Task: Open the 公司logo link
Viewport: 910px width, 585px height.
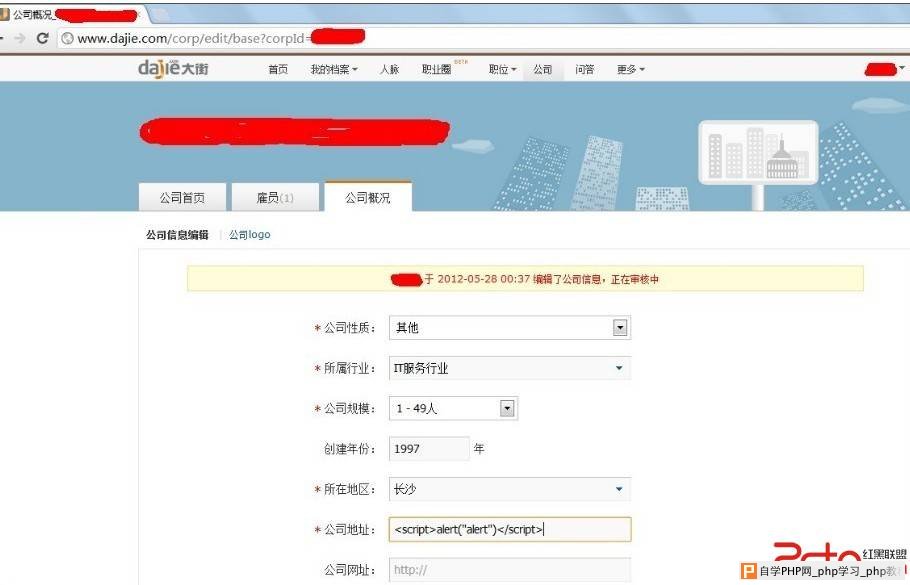Action: 250,235
